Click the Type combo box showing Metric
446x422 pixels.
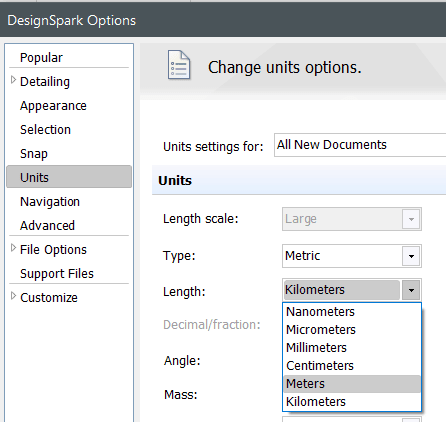coord(352,256)
